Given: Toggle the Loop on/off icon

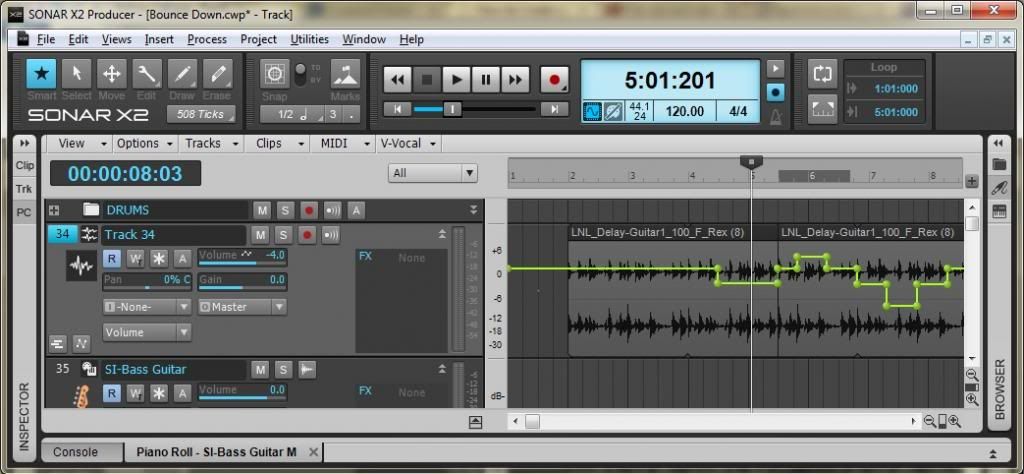Looking at the screenshot, I should pyautogui.click(x=822, y=73).
